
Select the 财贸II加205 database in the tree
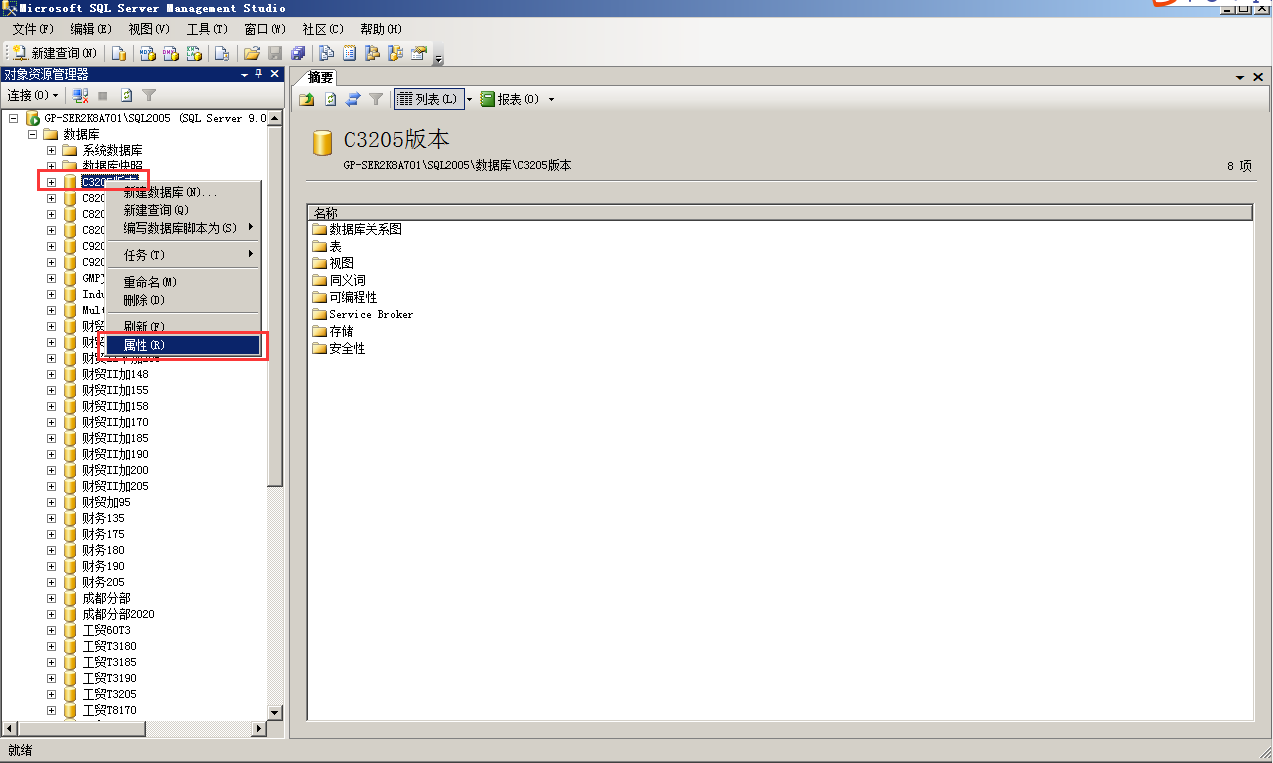tap(115, 486)
